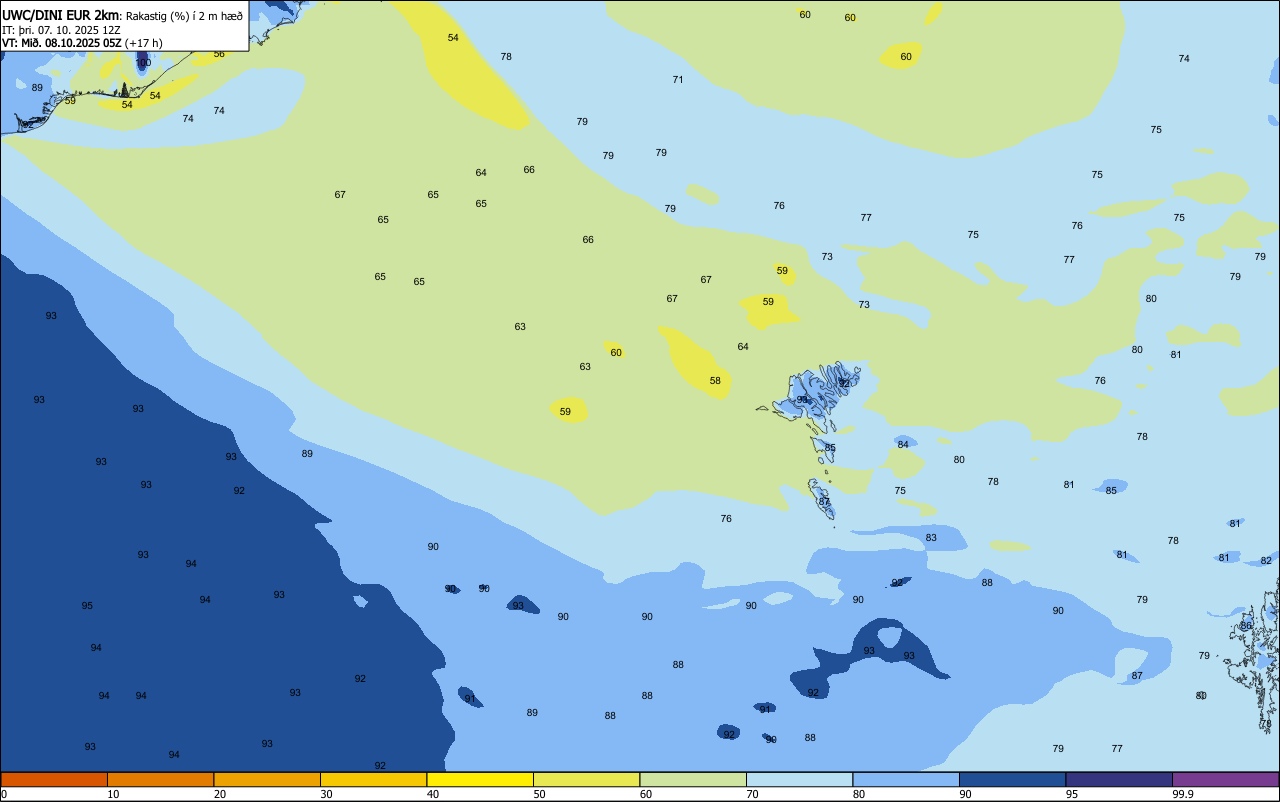Click the pale blue 70–80 legend swatch
Screen dimensions: 1280x802
[799, 779]
